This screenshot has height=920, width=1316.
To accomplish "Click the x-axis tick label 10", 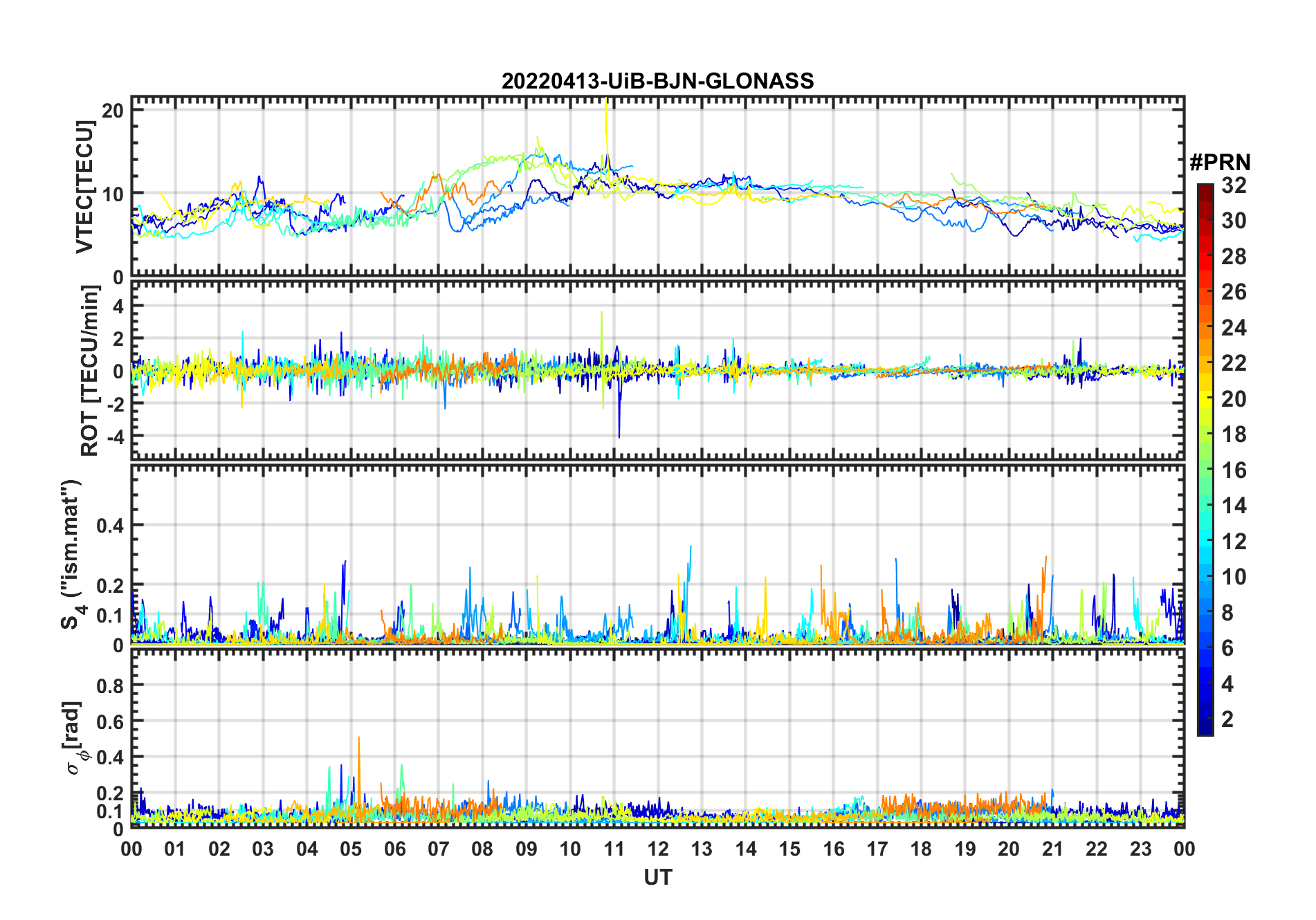I will point(570,849).
